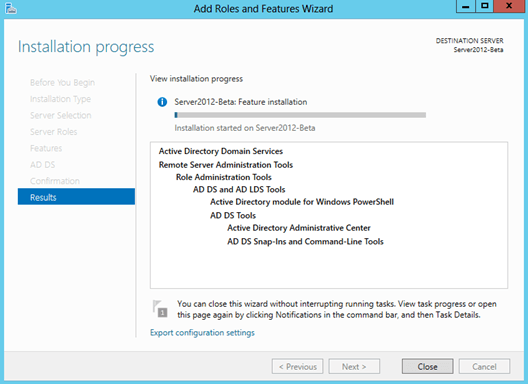The image size is (528, 384).
Task: Click the Cancel button
Action: coord(484,366)
